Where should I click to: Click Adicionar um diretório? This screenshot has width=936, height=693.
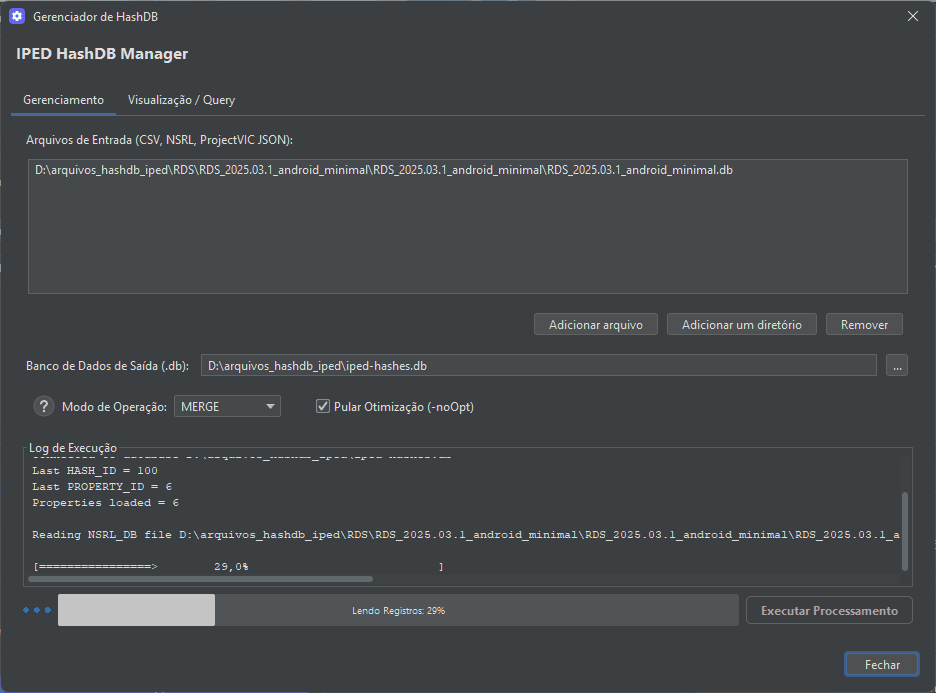coord(741,324)
